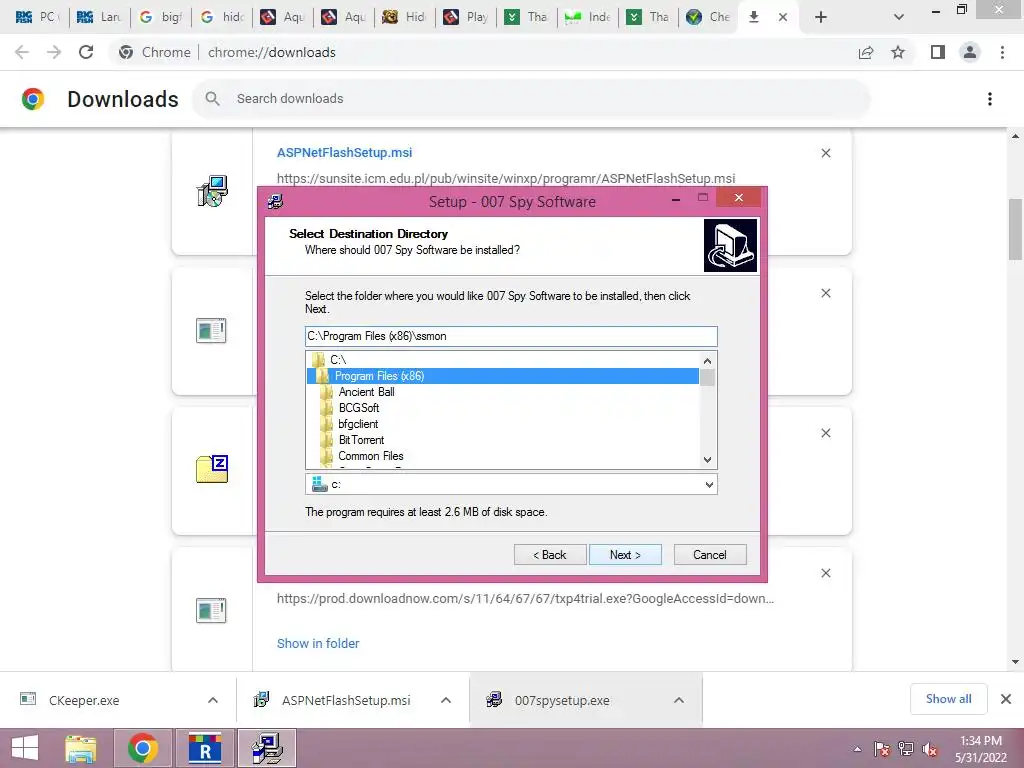1024x768 pixels.
Task: Click the chrome://downloads address bar
Action: (483, 52)
